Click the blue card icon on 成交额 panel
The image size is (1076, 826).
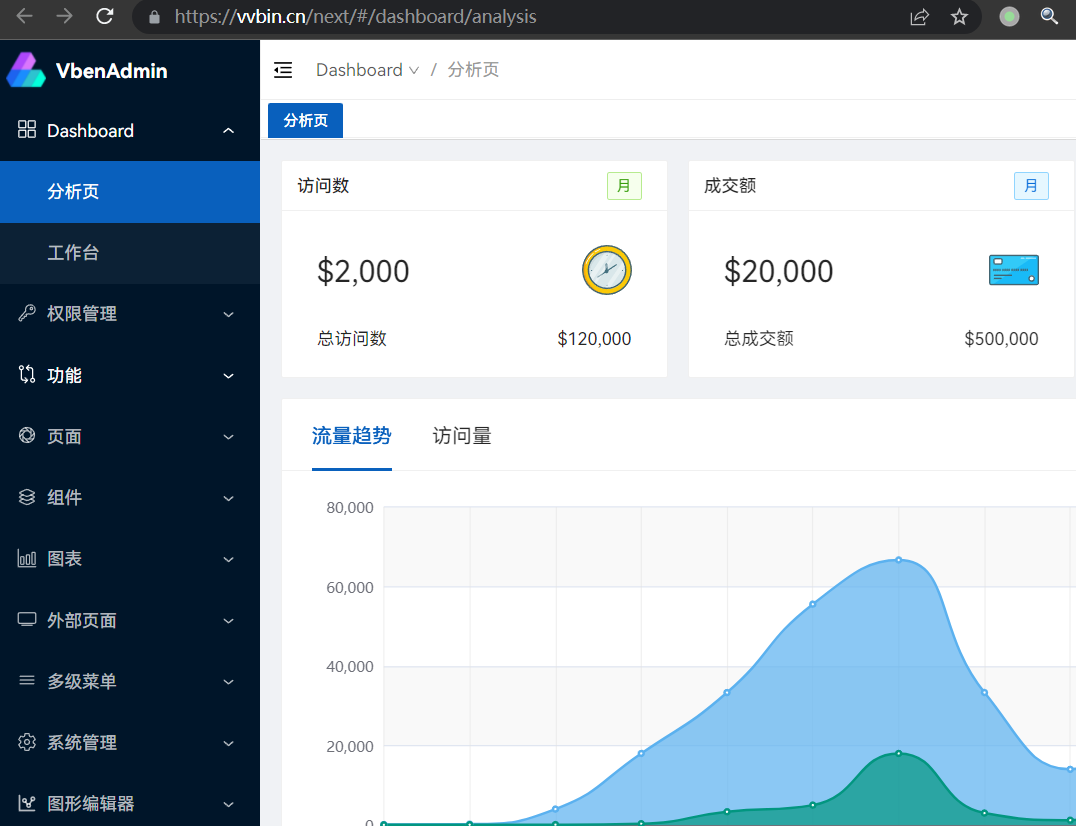tap(1013, 270)
